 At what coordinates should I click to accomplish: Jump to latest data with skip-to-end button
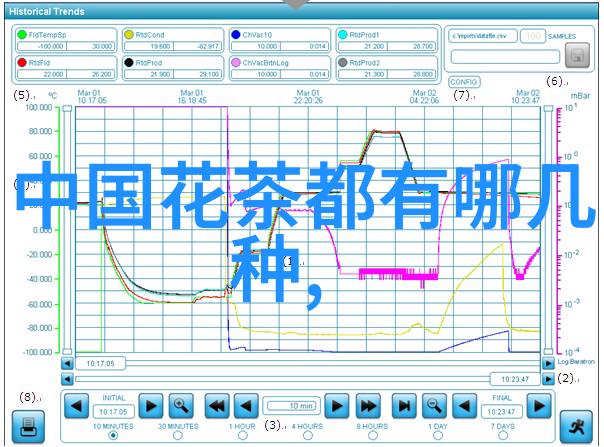(404, 405)
